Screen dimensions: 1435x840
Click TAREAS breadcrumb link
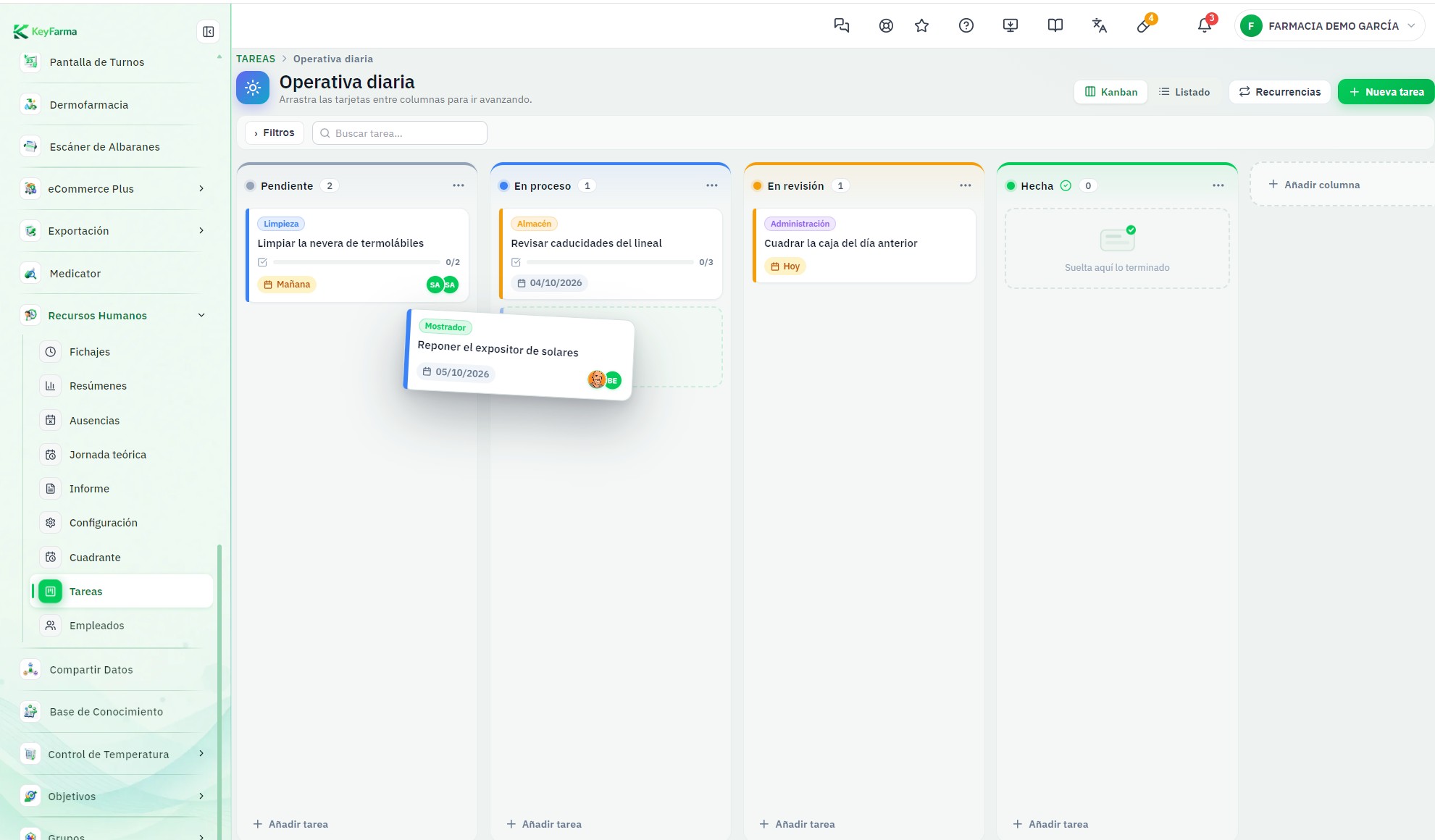pos(256,59)
